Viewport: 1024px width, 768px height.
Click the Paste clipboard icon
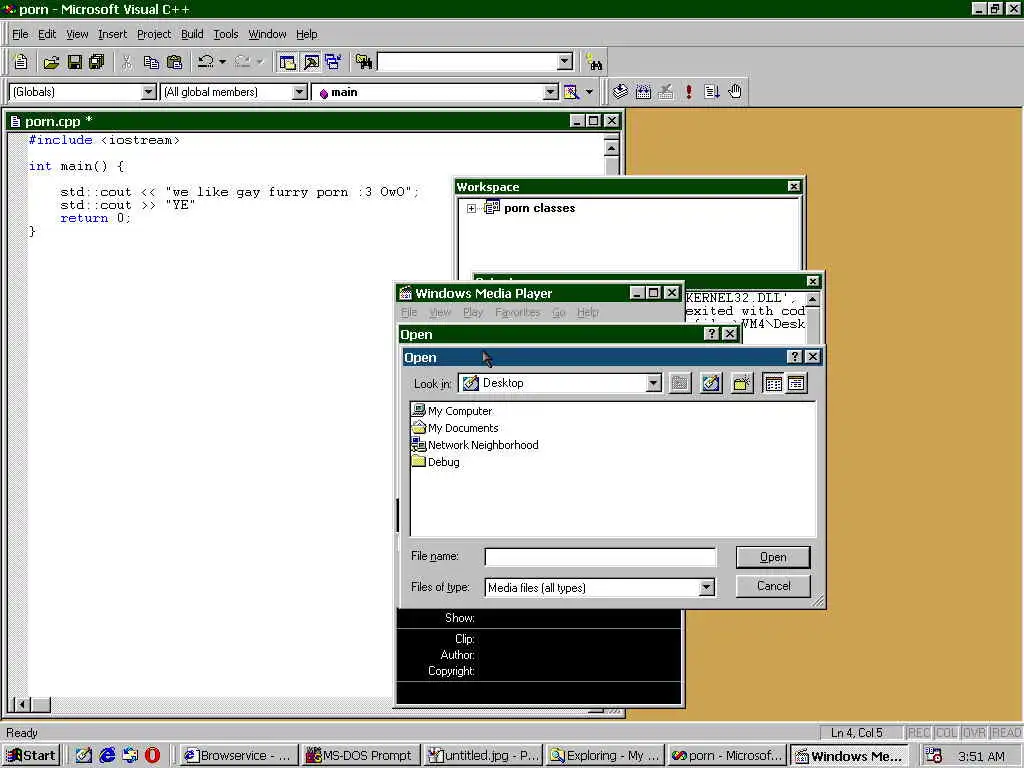point(174,62)
